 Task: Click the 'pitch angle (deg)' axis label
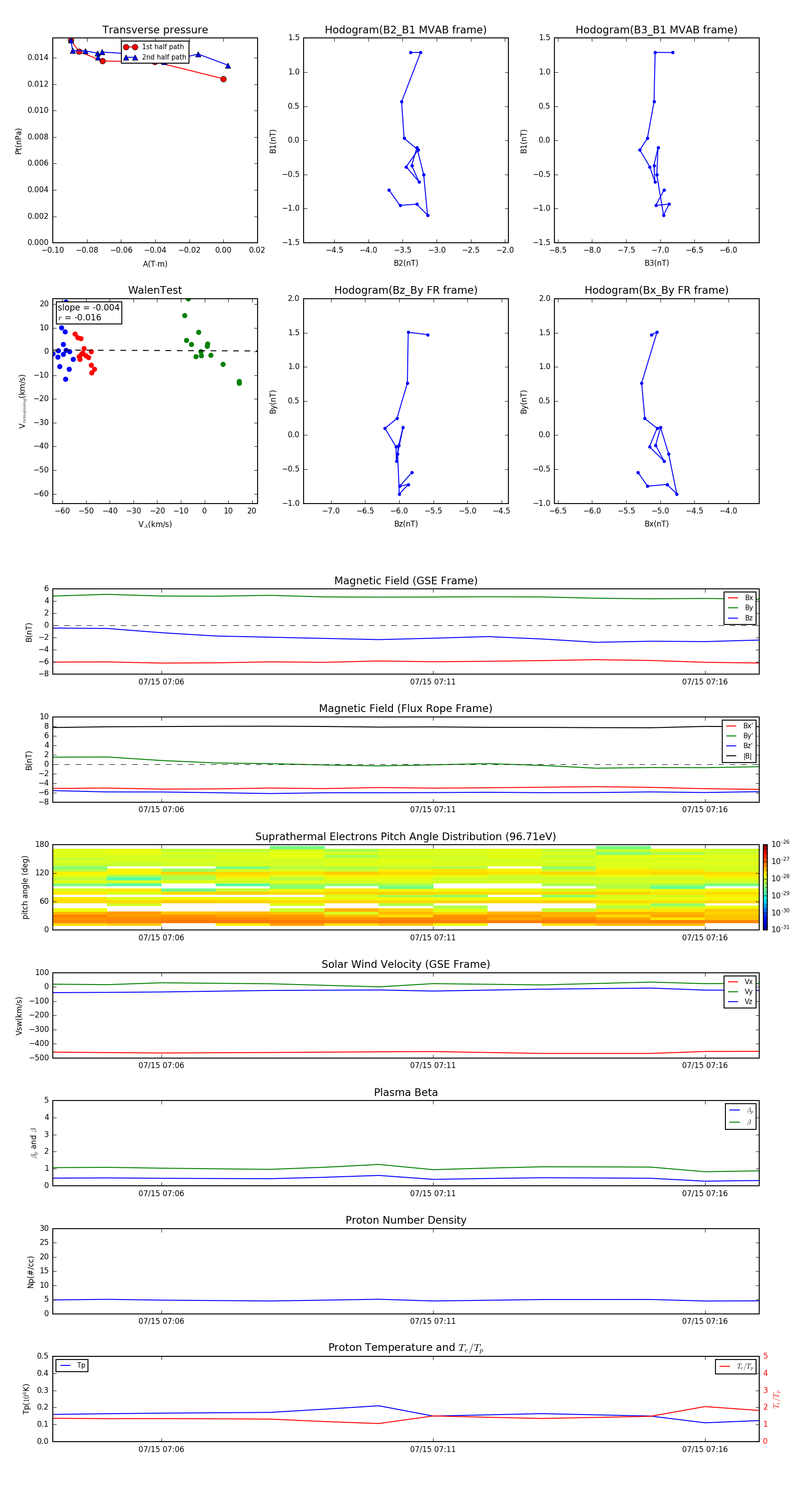point(25,887)
